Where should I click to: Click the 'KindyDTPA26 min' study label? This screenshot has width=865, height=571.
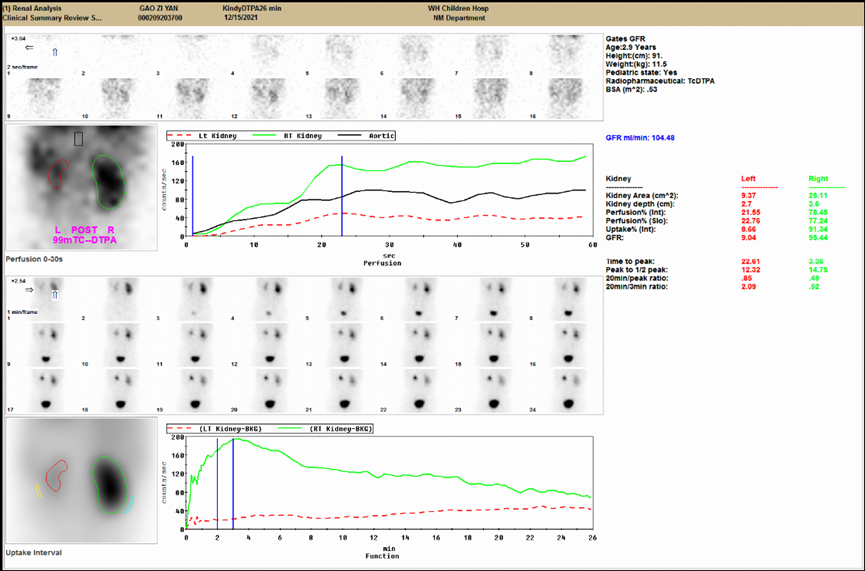[252, 9]
